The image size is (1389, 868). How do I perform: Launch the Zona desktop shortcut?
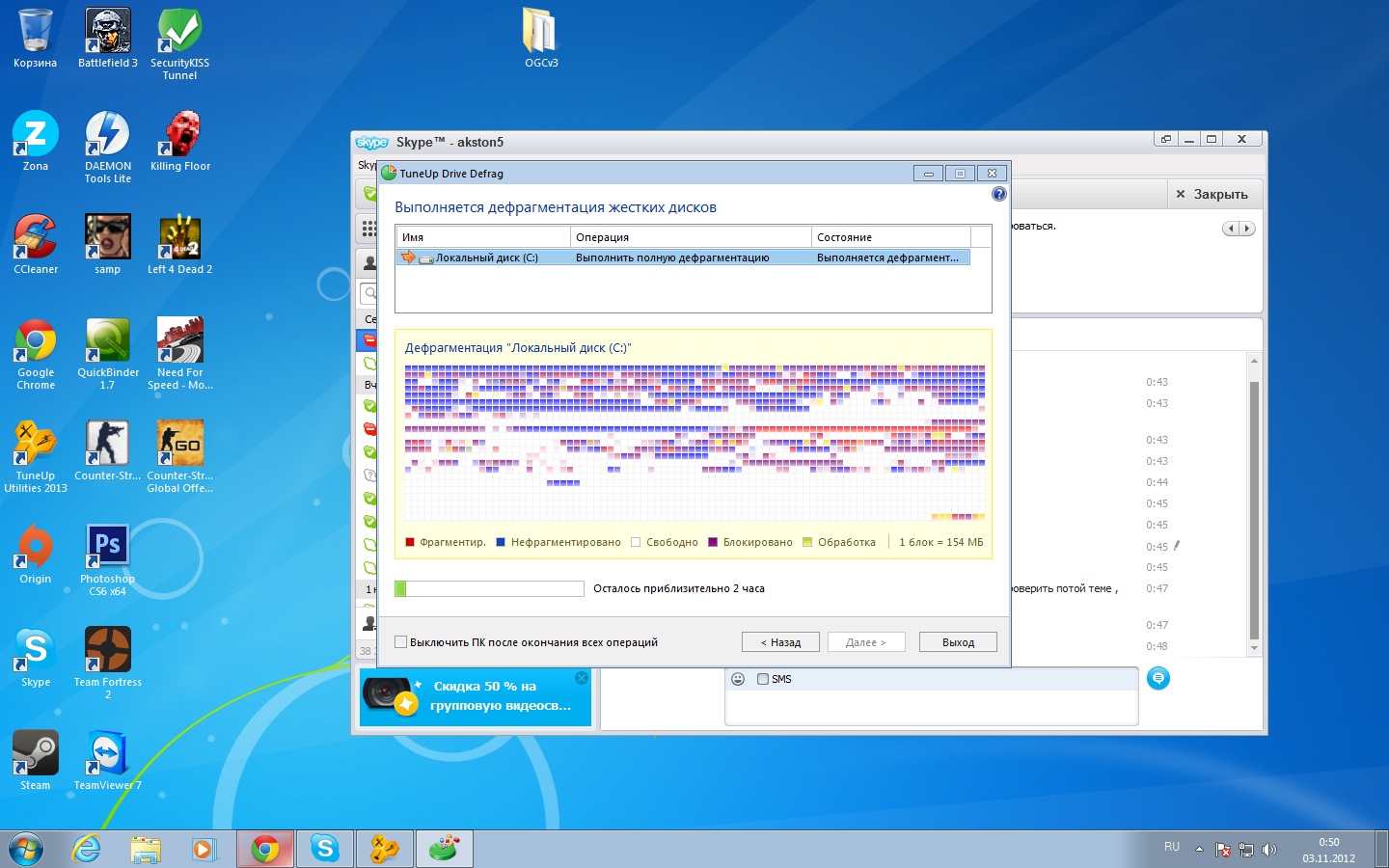pyautogui.click(x=35, y=142)
